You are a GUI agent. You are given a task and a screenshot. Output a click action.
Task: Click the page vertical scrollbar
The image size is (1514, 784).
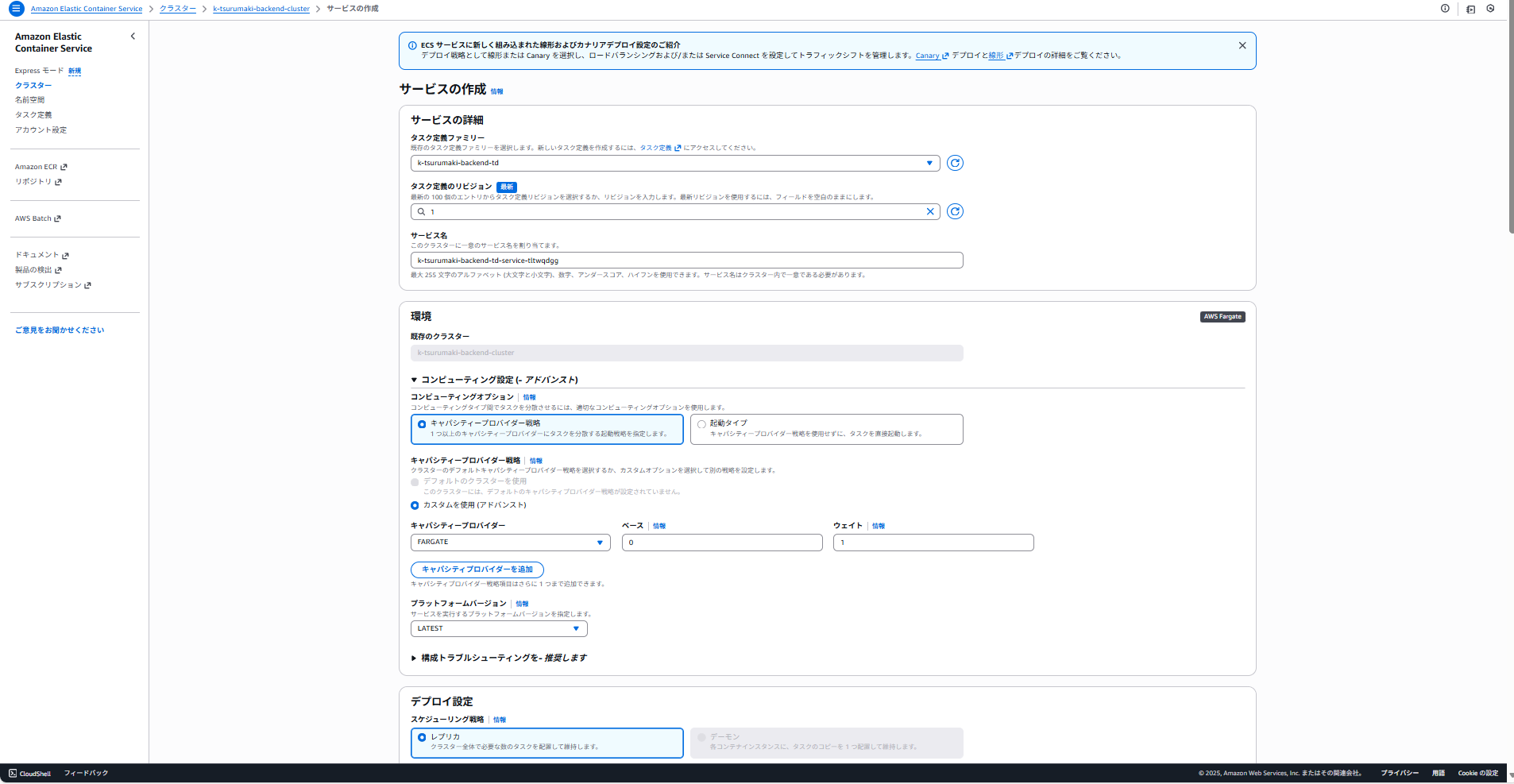pos(1511,117)
